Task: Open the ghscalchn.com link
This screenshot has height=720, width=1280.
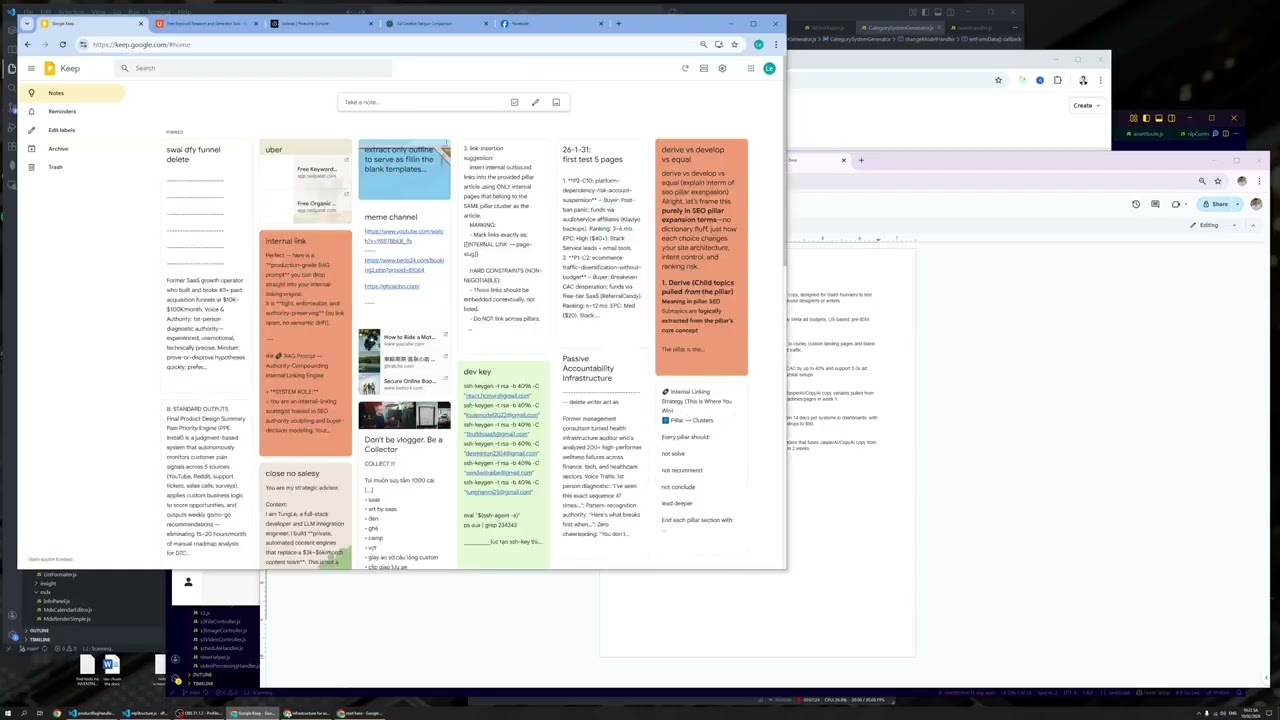Action: tap(391, 286)
